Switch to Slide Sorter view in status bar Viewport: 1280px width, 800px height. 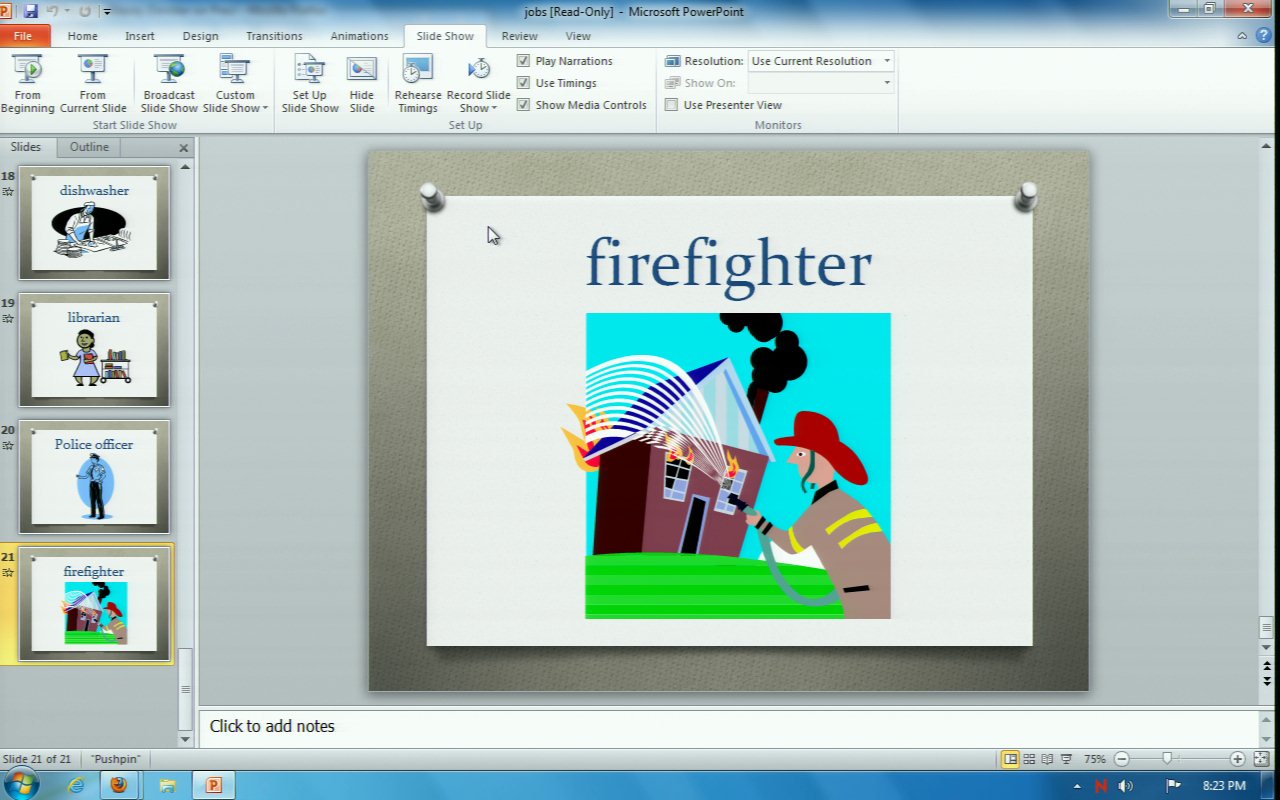(x=1029, y=759)
